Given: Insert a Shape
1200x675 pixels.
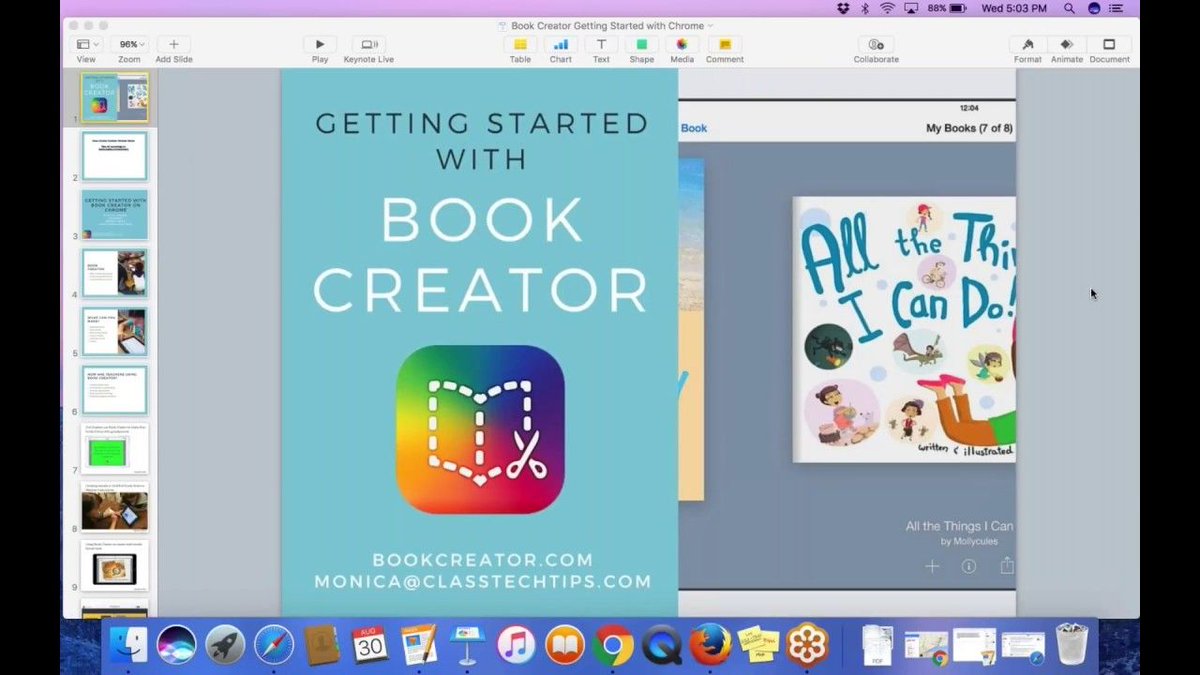Looking at the screenshot, I should [x=642, y=44].
